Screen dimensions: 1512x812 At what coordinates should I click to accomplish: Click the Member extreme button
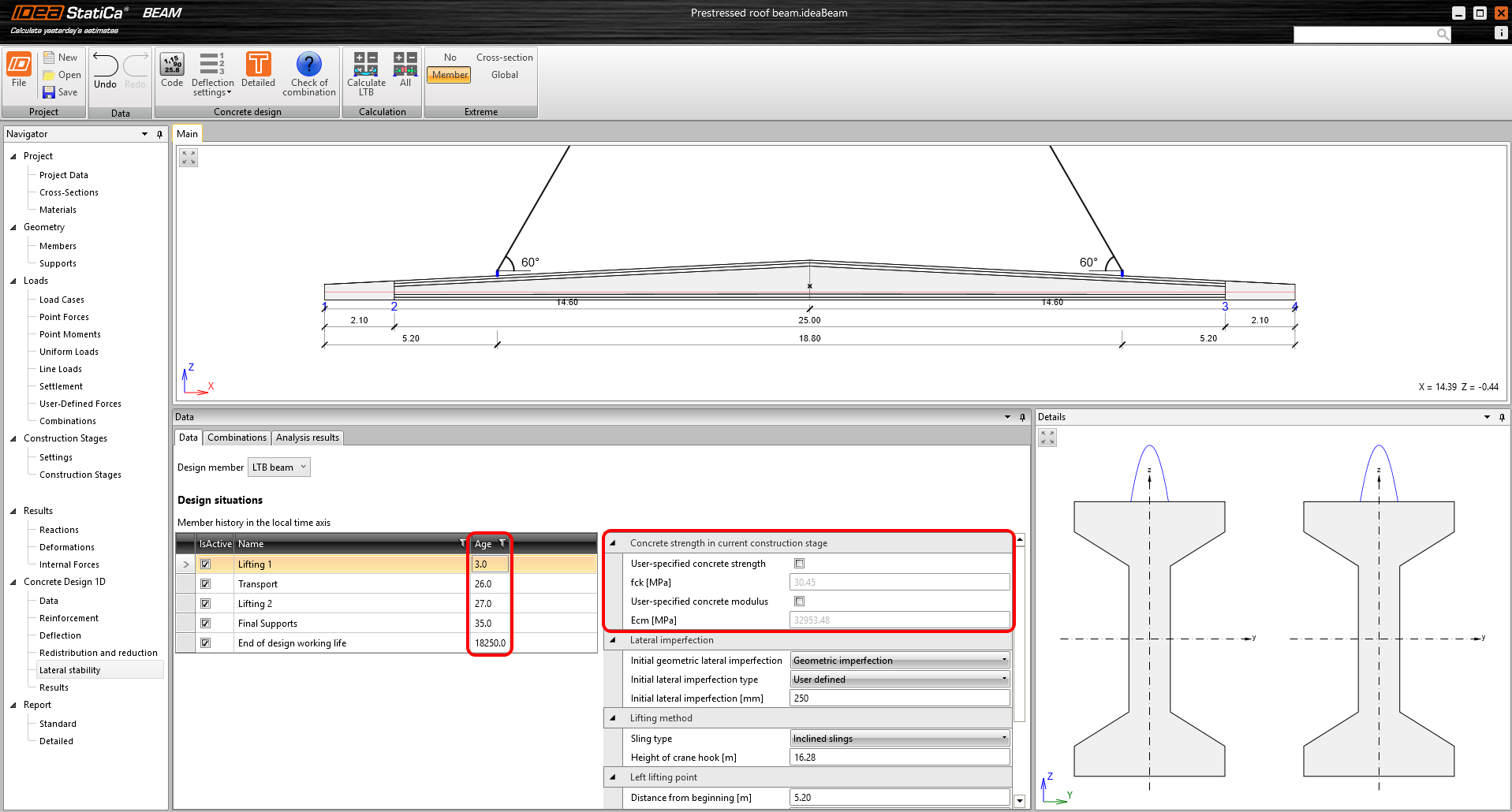[x=448, y=74]
